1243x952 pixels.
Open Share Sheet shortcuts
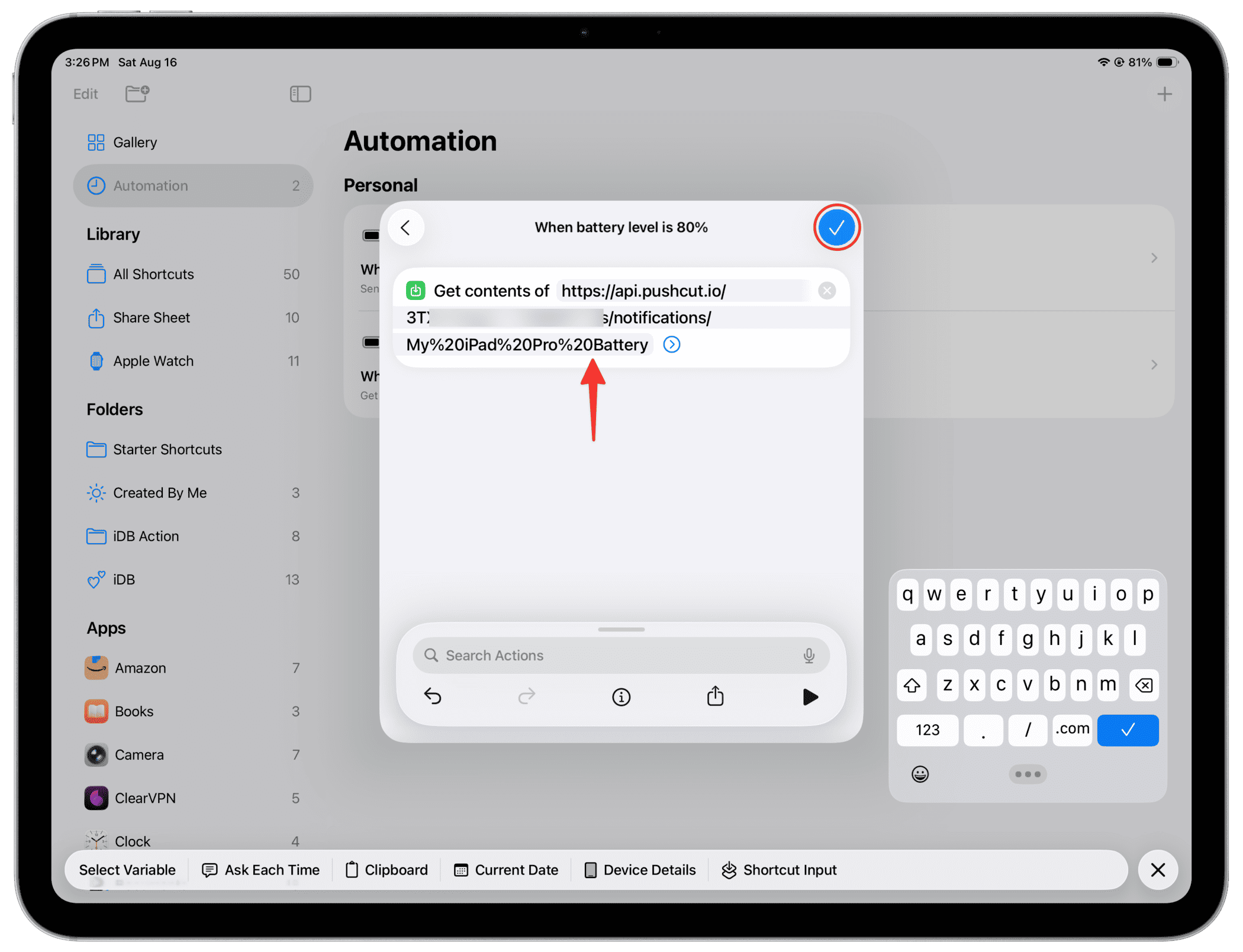tap(193, 318)
